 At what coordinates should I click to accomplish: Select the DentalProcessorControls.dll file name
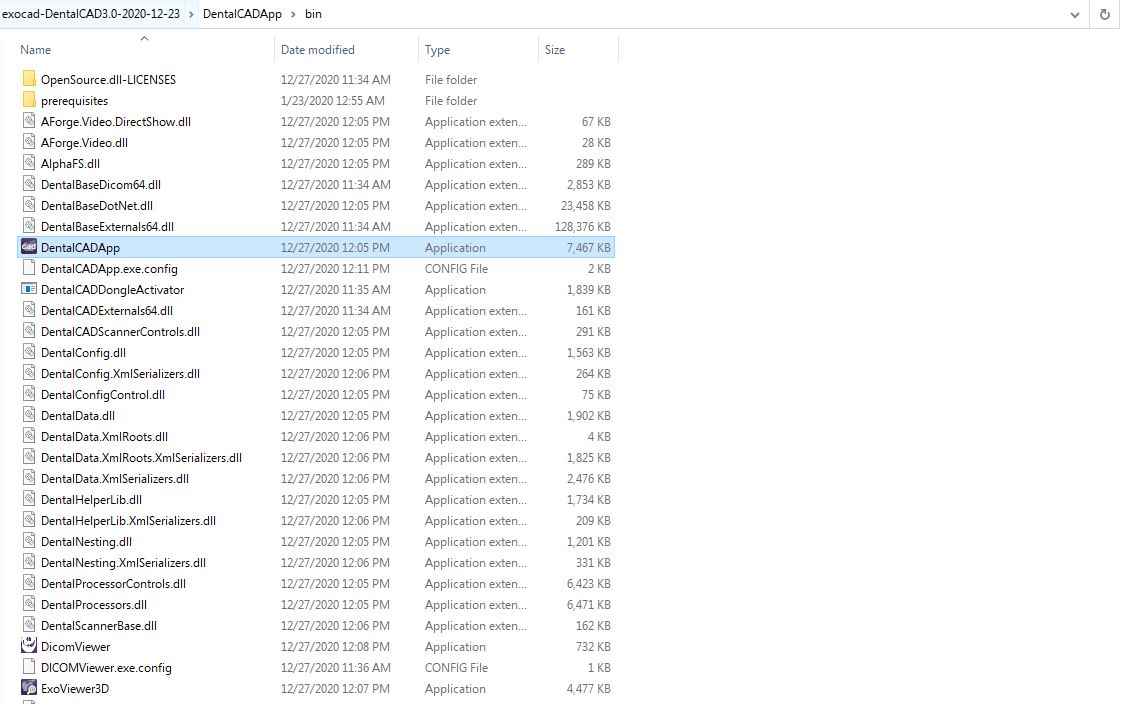click(x=113, y=583)
